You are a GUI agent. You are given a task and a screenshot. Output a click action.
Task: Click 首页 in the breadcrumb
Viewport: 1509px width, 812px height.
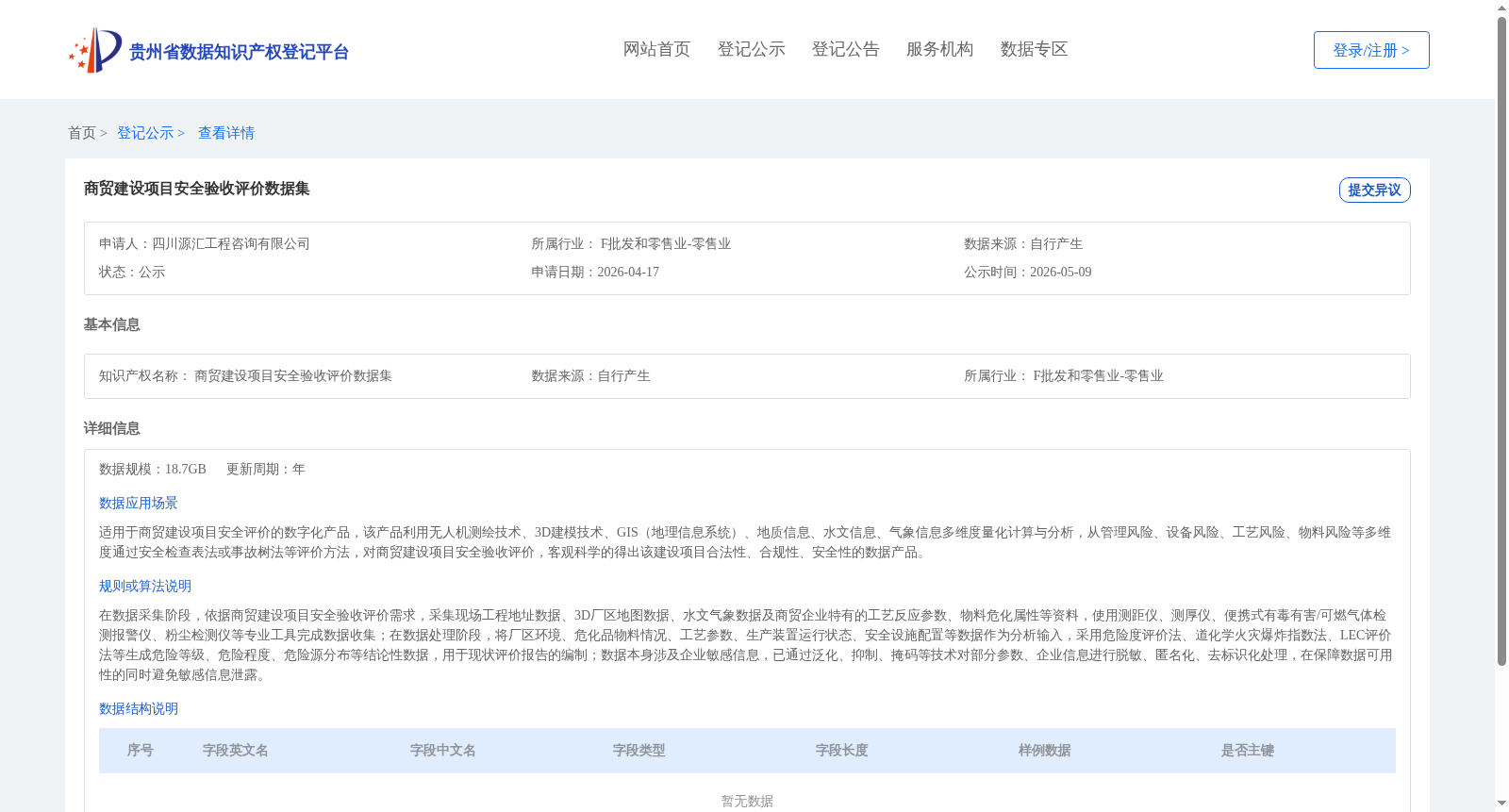82,133
